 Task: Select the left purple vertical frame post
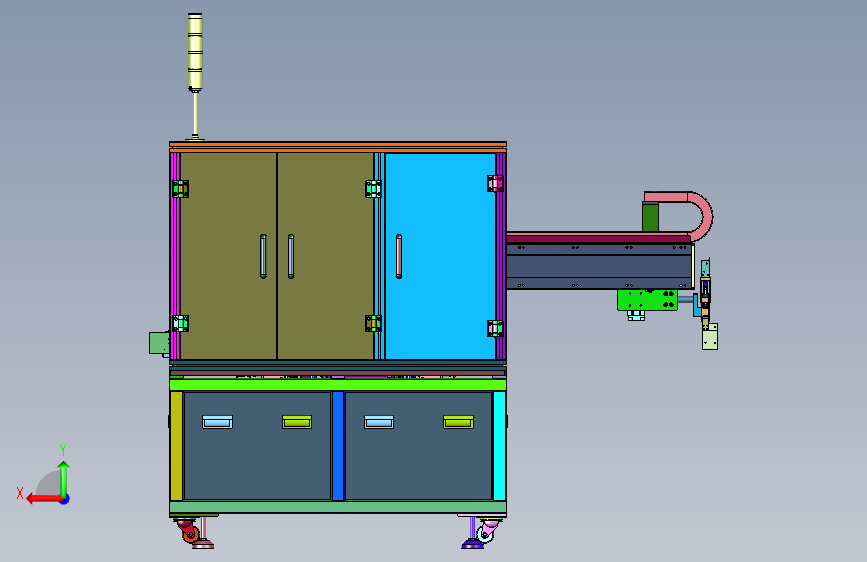(175, 256)
